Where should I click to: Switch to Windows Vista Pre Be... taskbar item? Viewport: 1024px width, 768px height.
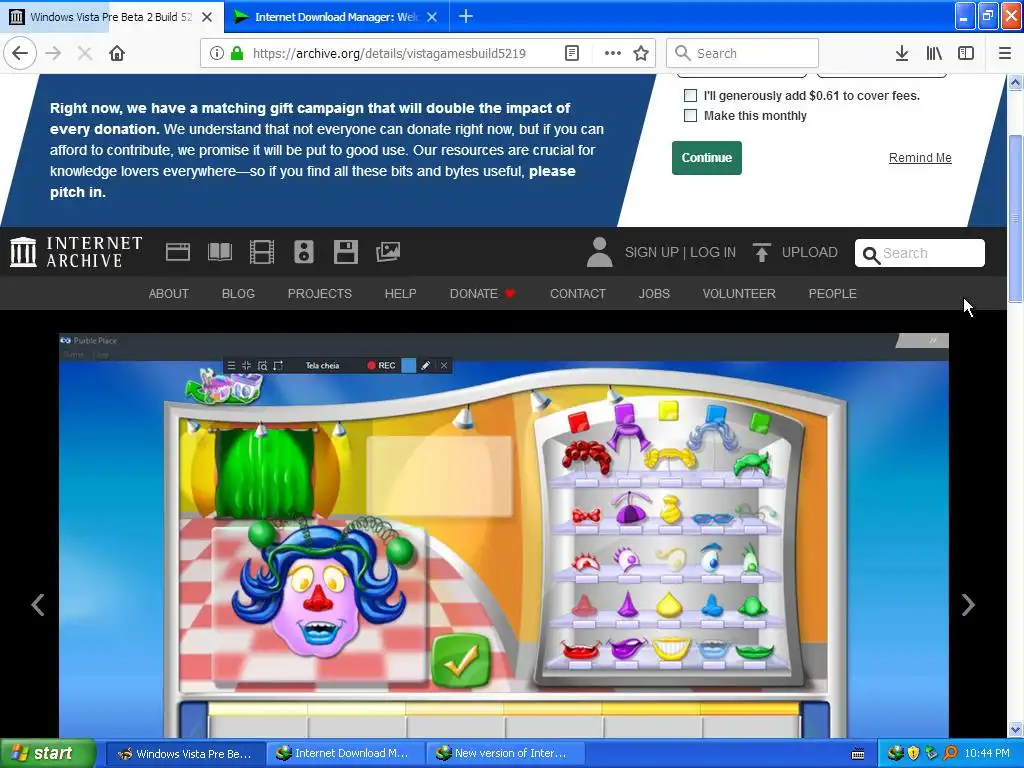point(185,754)
